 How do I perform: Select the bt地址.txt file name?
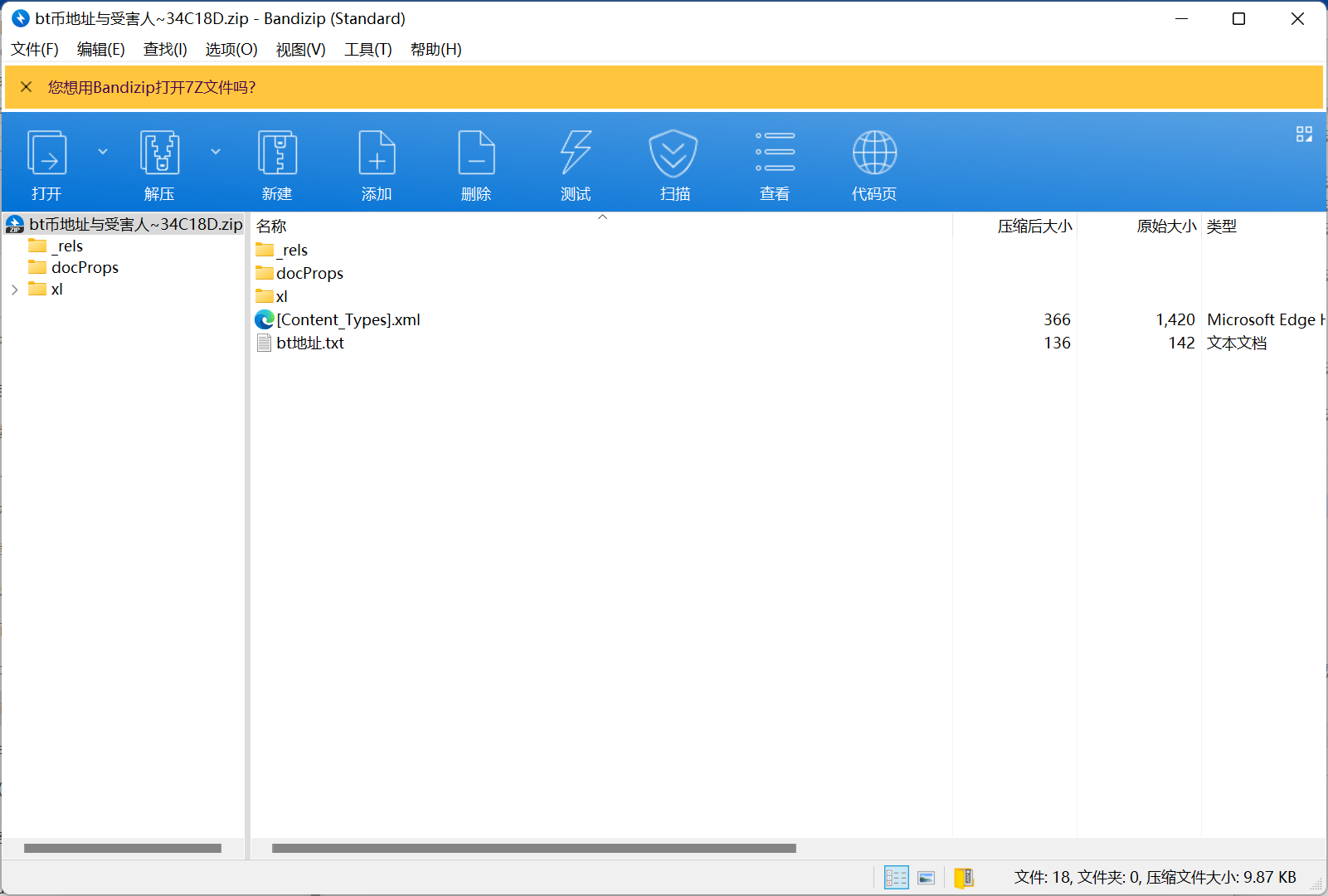[x=310, y=343]
